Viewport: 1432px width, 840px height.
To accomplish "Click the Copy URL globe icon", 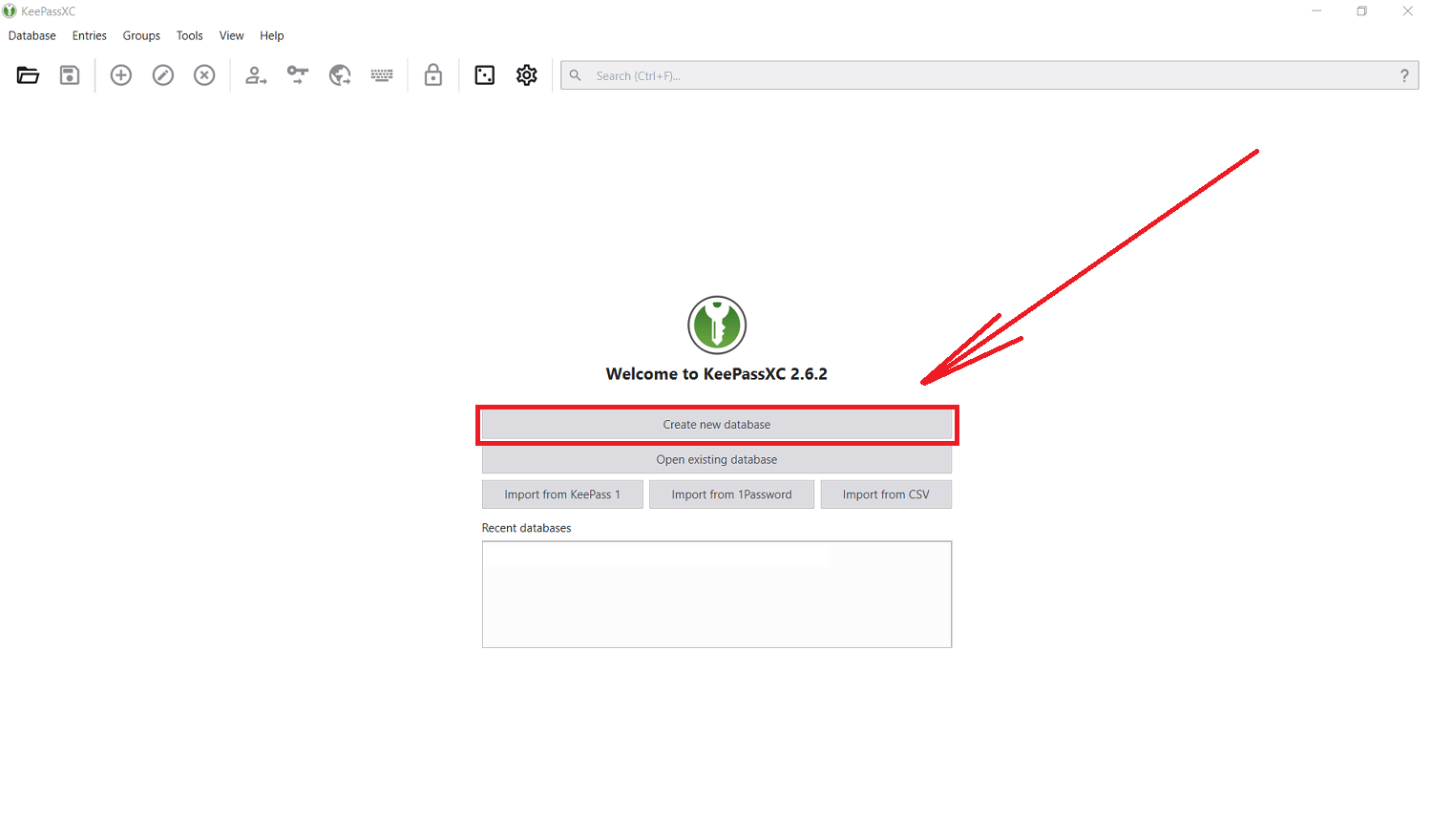I will [340, 75].
